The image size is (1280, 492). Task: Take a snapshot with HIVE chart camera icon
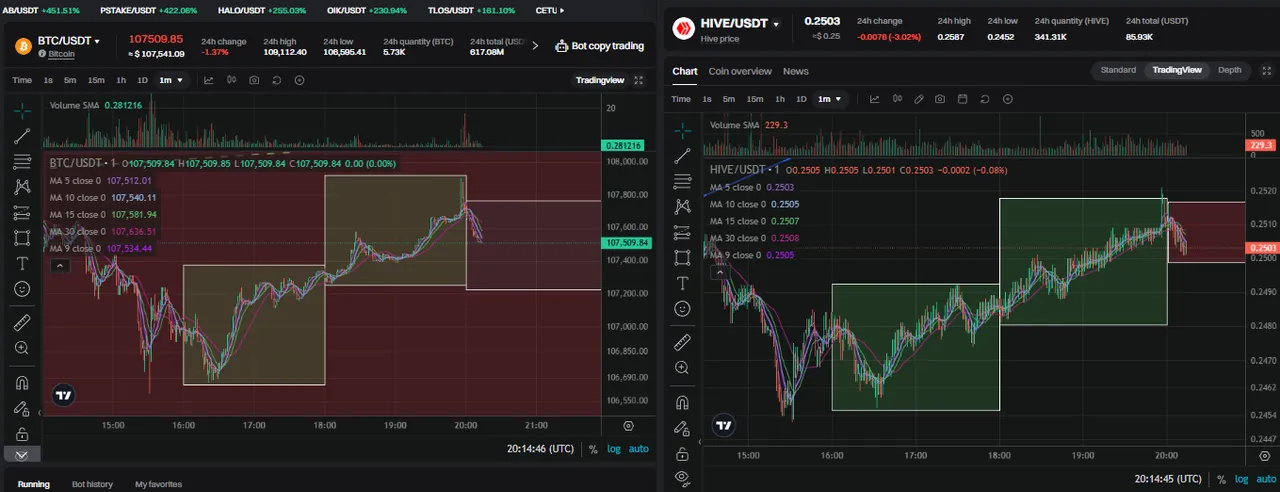tap(940, 99)
